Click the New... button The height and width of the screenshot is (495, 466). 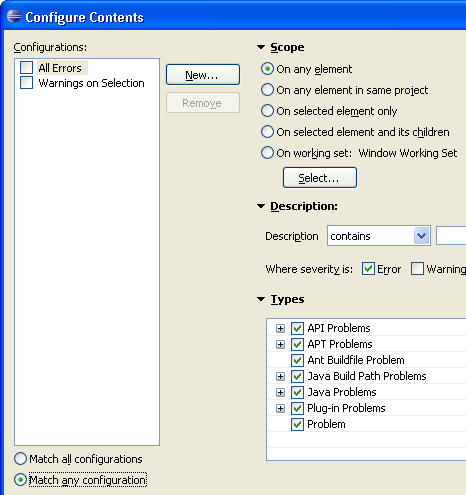click(203, 75)
